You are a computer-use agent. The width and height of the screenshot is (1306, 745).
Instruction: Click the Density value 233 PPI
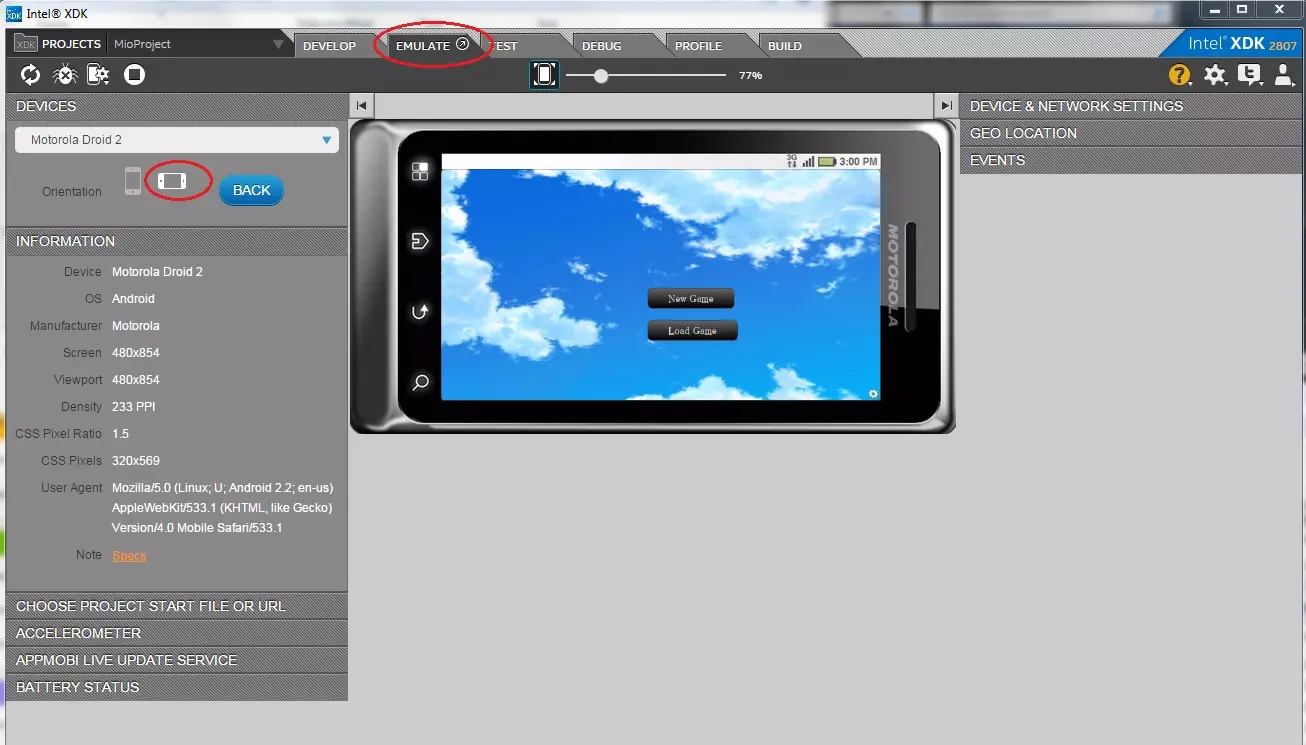click(134, 407)
